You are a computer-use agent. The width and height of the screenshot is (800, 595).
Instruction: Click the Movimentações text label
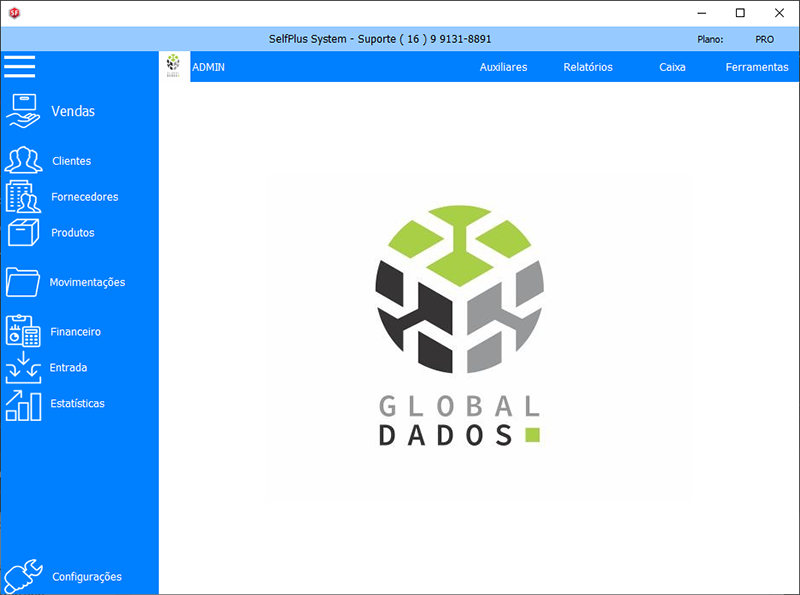[x=87, y=282]
